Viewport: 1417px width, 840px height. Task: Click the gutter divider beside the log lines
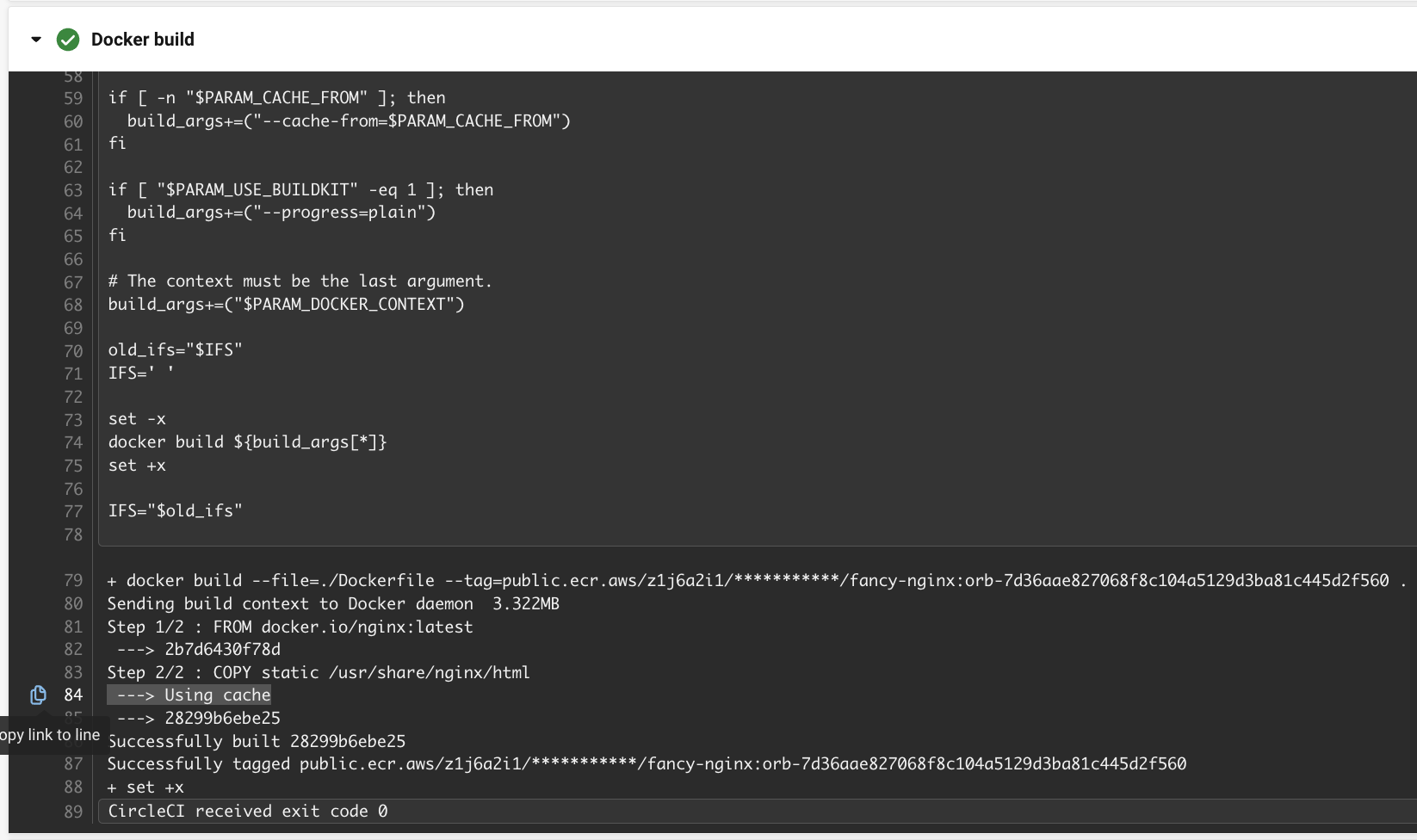click(95, 430)
